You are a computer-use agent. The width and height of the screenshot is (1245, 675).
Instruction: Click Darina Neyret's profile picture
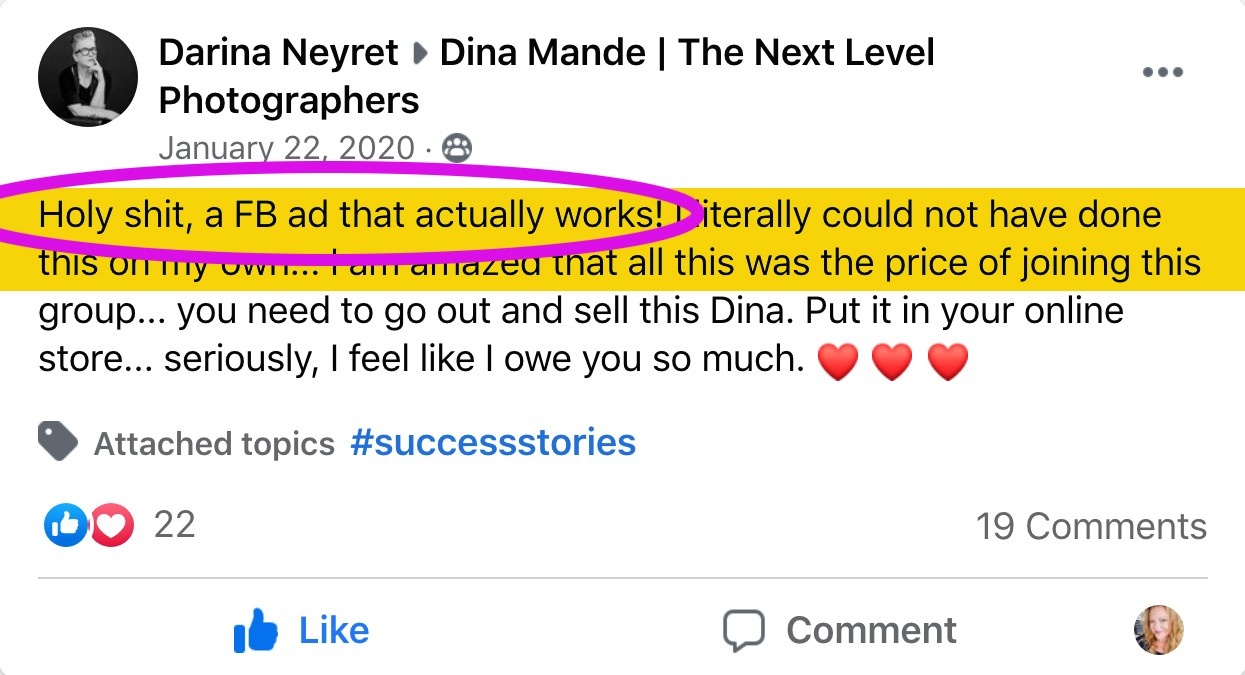pos(88,77)
